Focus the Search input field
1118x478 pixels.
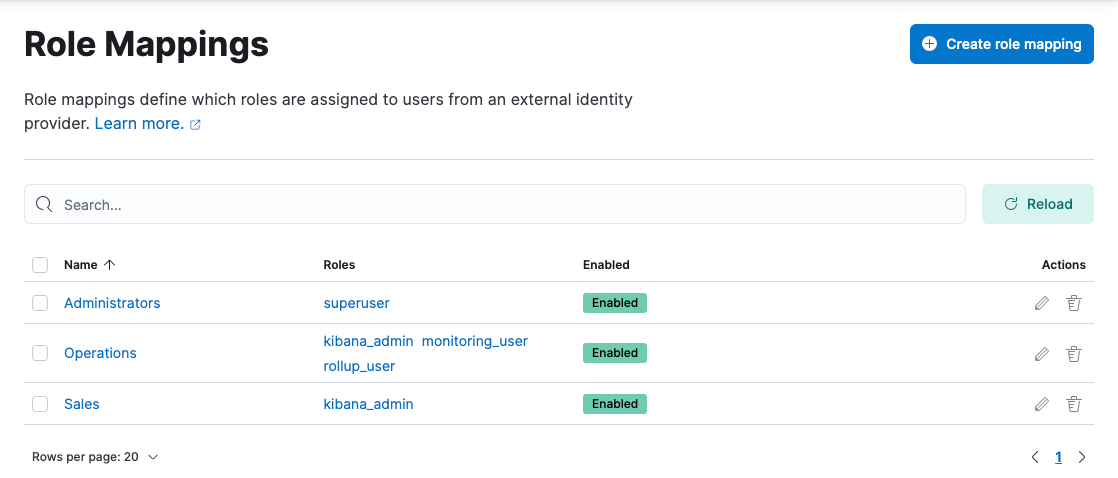pyautogui.click(x=500, y=204)
